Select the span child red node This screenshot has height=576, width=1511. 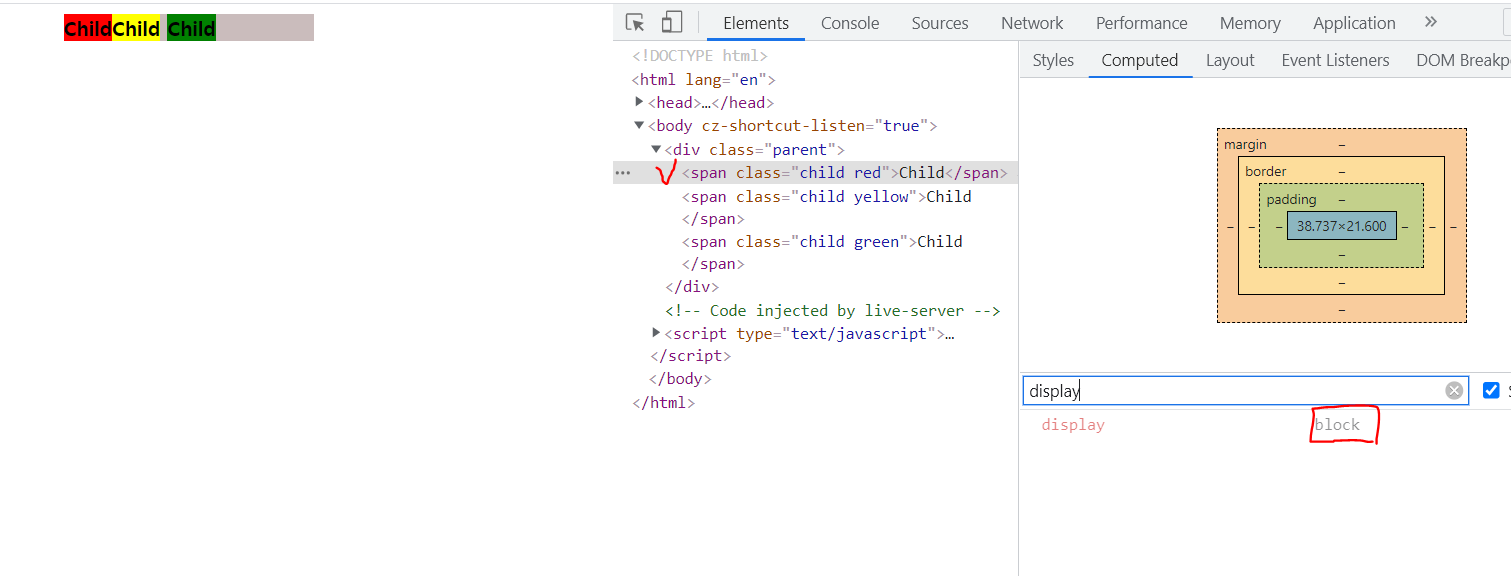[844, 173]
